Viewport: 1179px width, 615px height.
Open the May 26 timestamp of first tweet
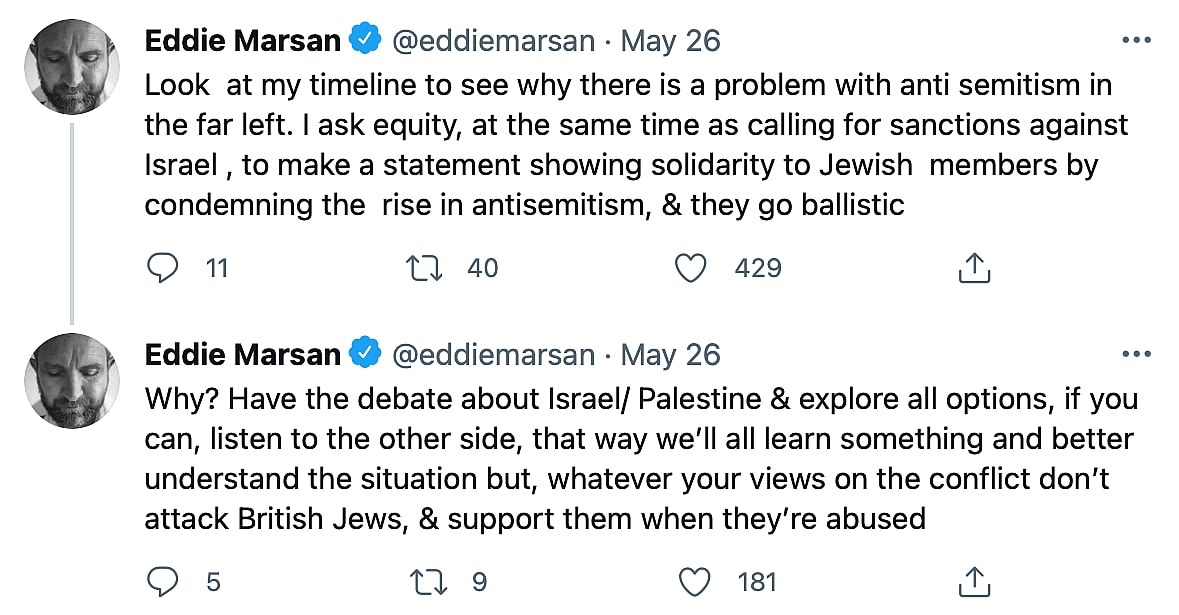point(671,41)
